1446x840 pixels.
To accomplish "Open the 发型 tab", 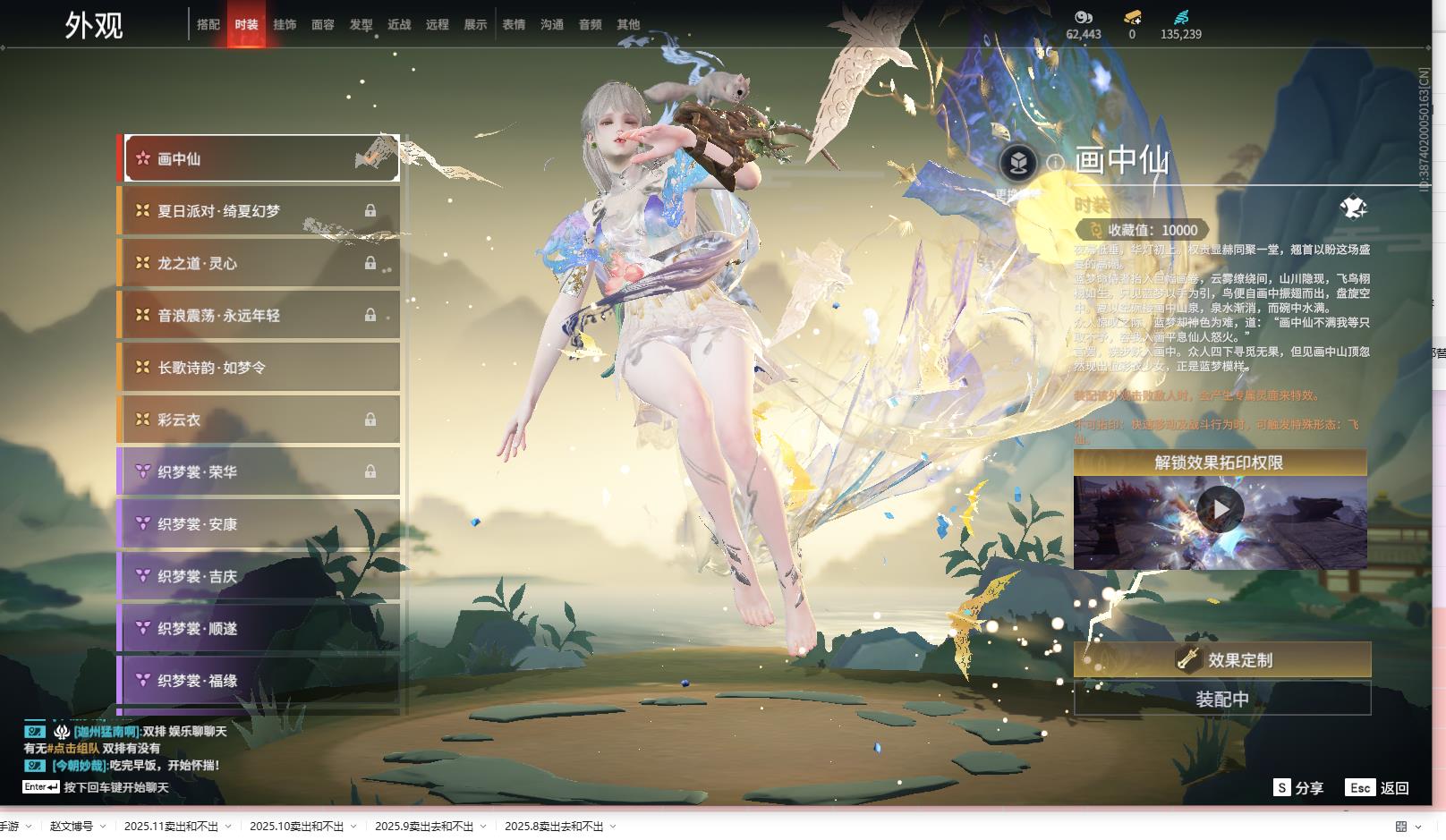I will pos(361,24).
